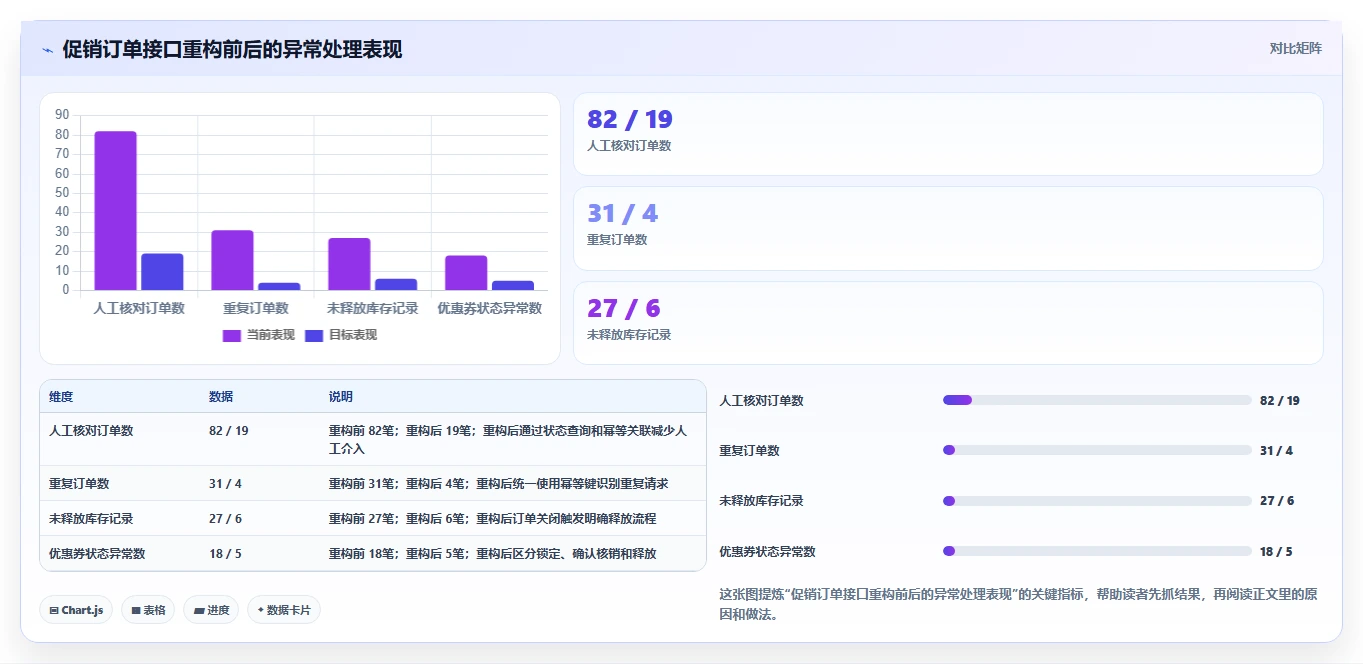
Task: Click the 人工核对订单数 progress bar
Action: click(x=1097, y=400)
